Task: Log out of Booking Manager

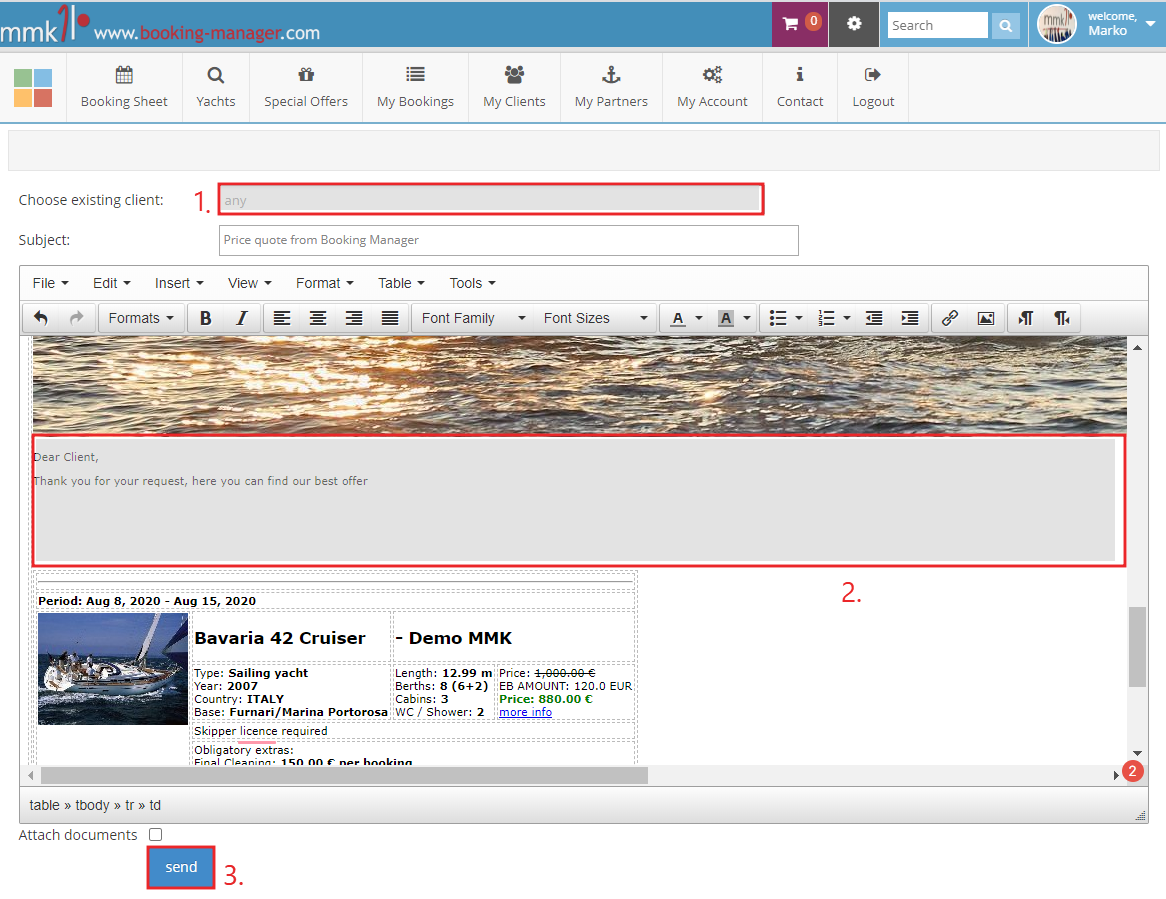Action: point(873,87)
